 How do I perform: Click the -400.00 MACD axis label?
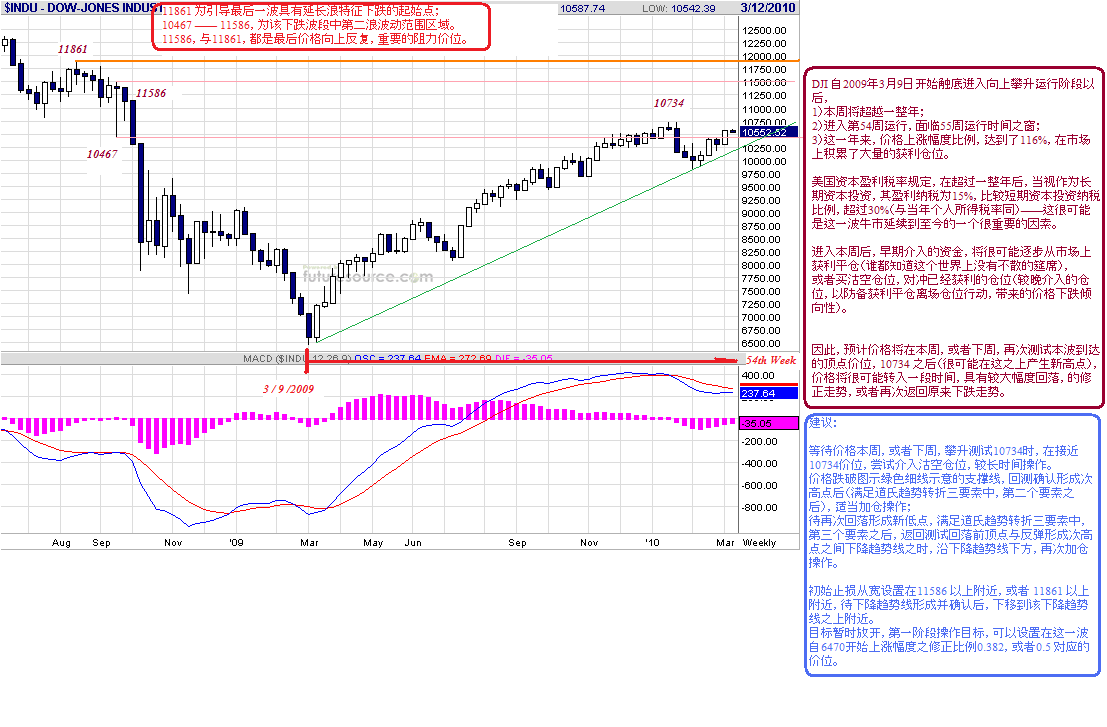click(x=759, y=464)
